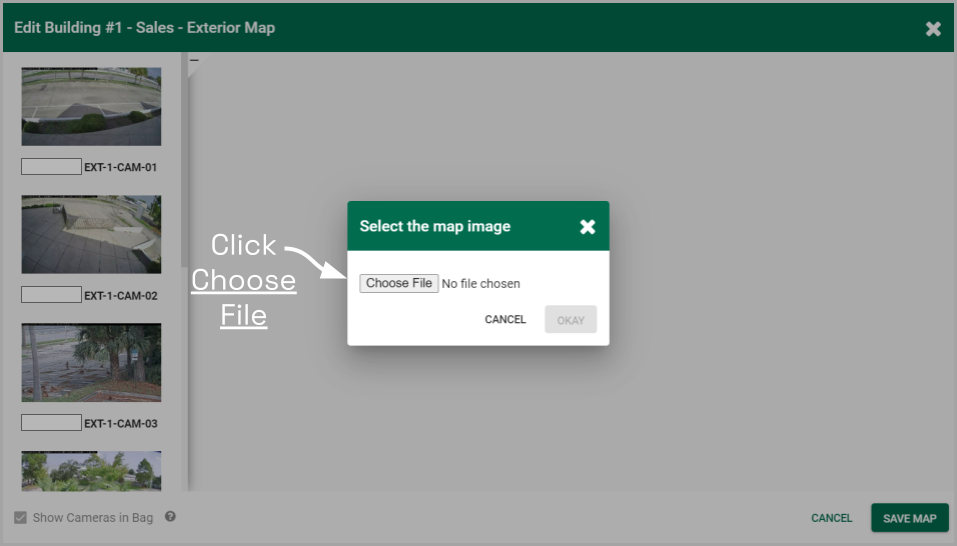Click the box beside EXT-1-CAM-03 label
Screen dimensions: 957x546
point(51,422)
